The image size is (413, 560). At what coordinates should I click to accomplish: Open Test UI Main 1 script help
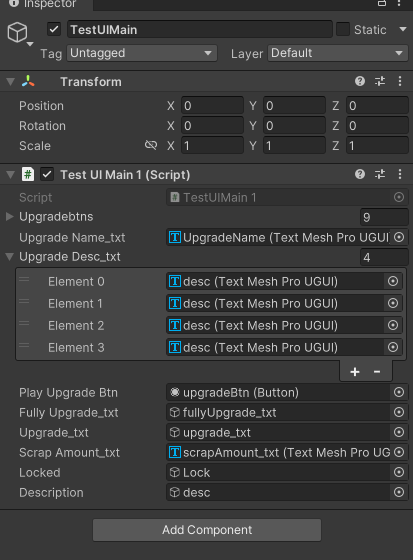pyautogui.click(x=360, y=174)
